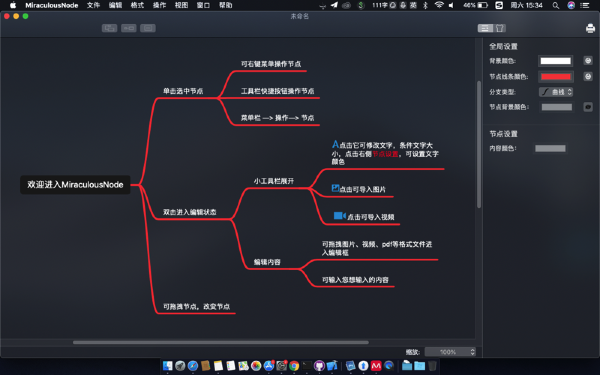This screenshot has height=375, width=600.
Task: Open the MiraculousNode application menu
Action: (x=52, y=5)
